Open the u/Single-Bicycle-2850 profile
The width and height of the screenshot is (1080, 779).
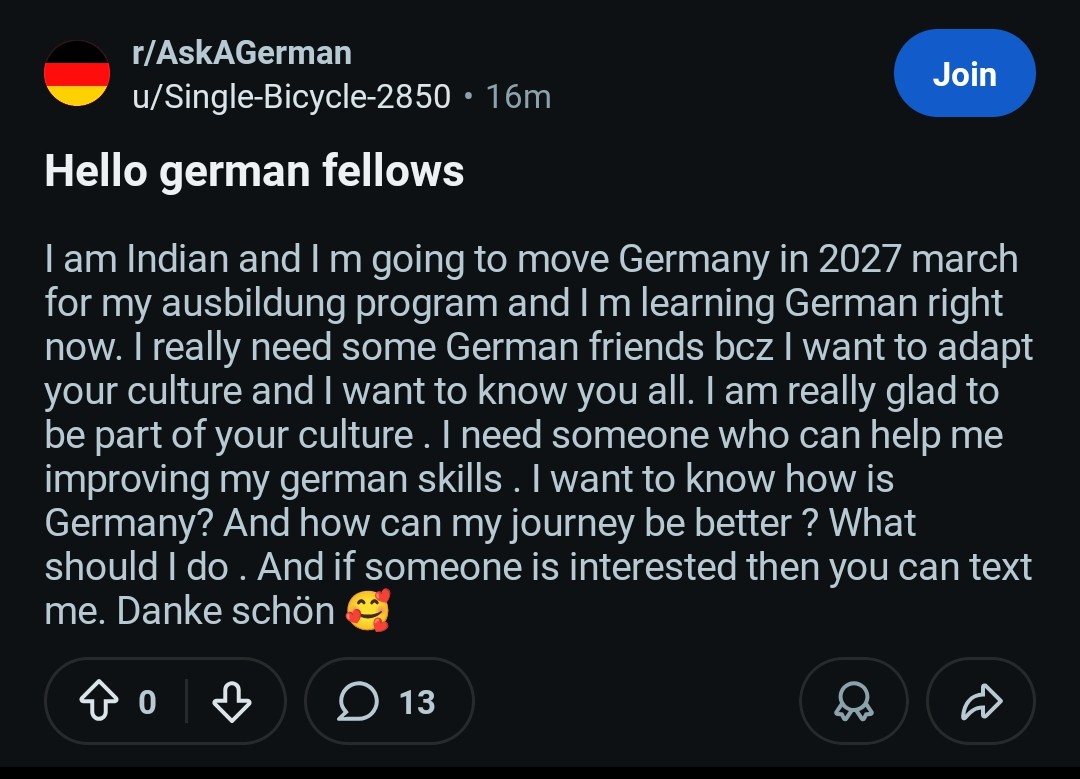tap(291, 96)
